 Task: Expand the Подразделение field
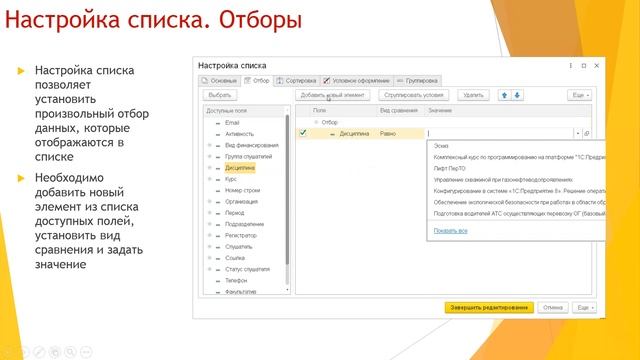pyautogui.click(x=210, y=224)
